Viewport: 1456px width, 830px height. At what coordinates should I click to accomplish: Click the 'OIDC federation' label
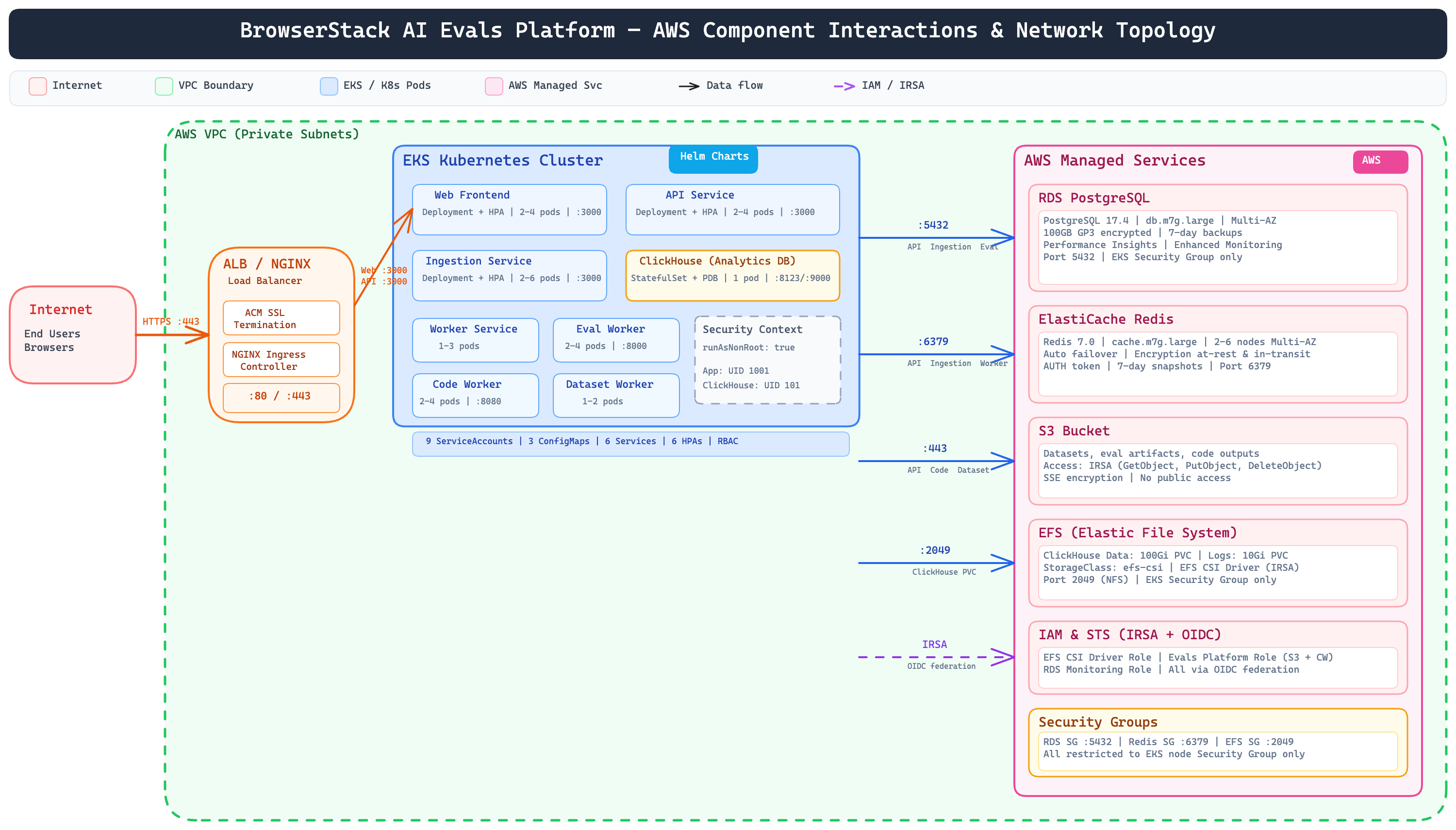(x=942, y=666)
